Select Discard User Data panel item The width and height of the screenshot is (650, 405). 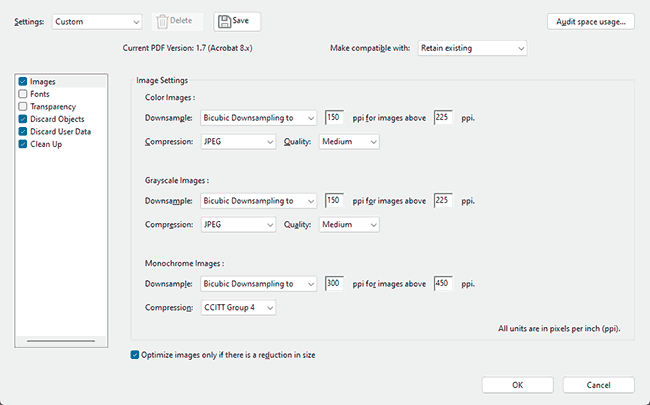coord(61,132)
